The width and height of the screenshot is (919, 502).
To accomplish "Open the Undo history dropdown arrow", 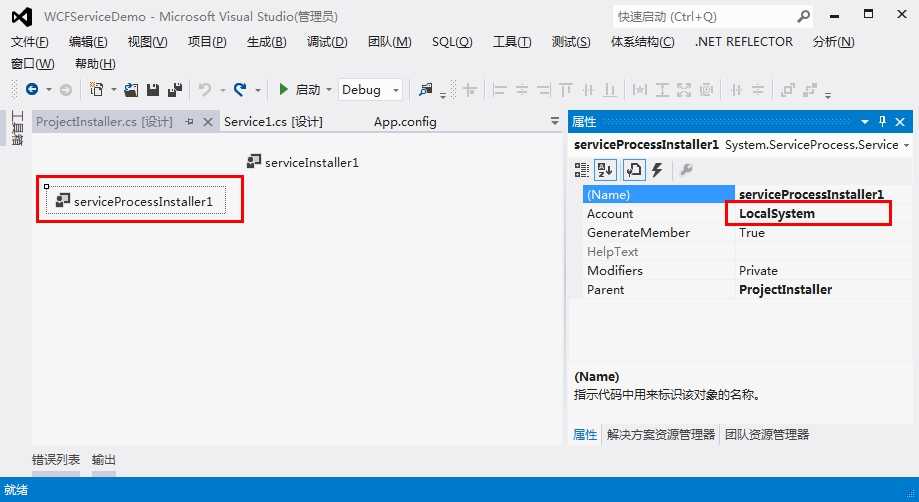I will tap(223, 90).
